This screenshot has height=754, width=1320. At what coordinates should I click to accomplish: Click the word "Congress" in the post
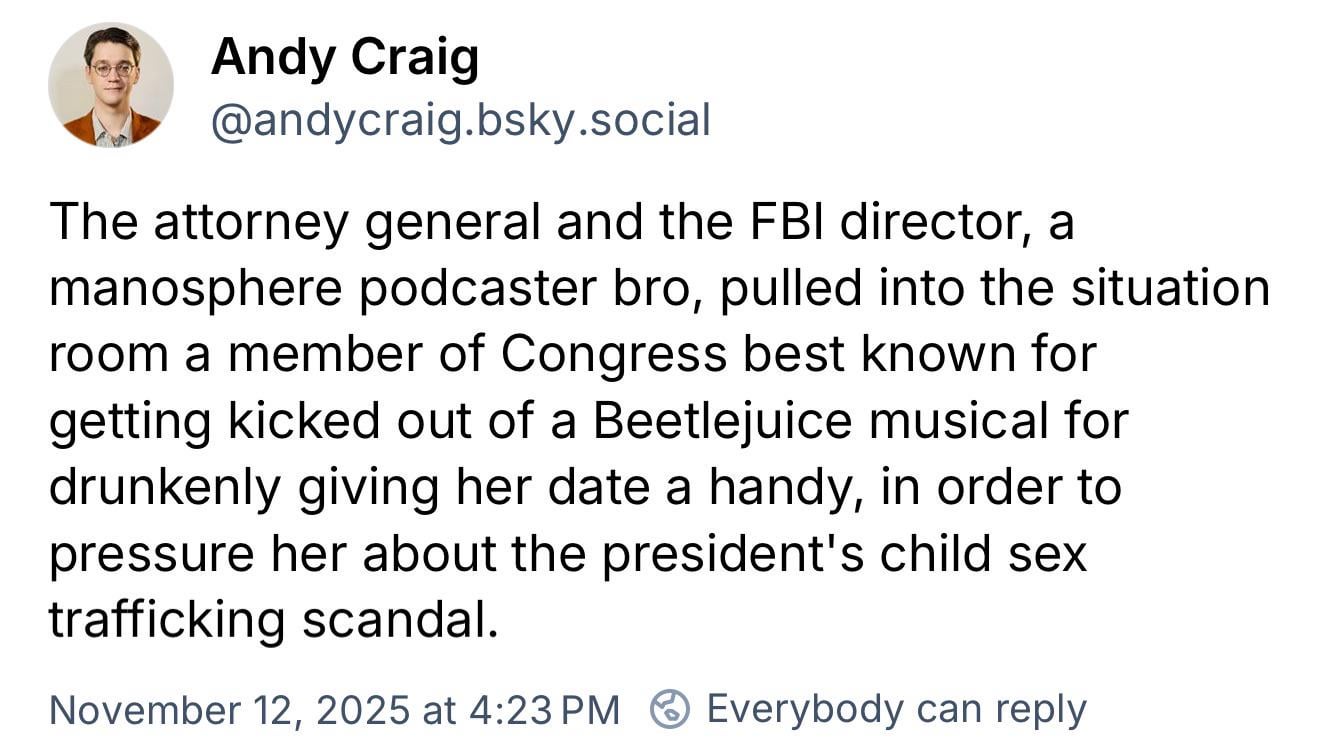coord(613,355)
